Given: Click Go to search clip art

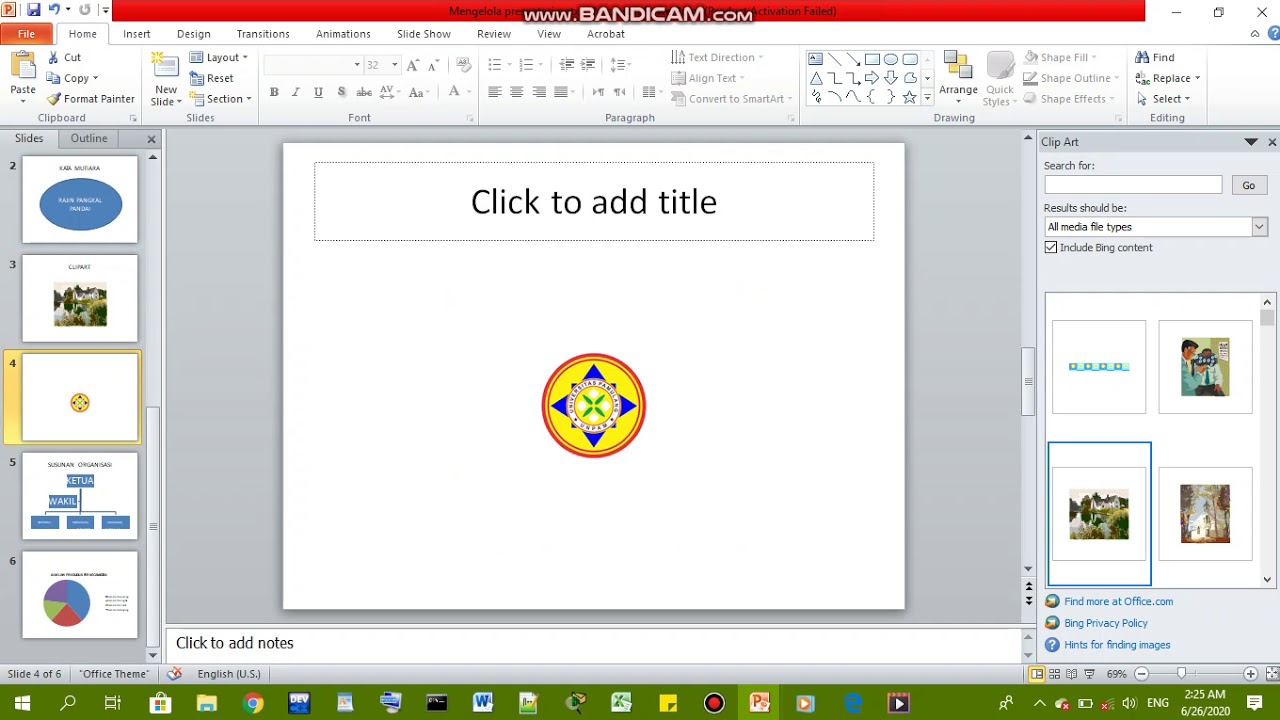Looking at the screenshot, I should (1248, 185).
